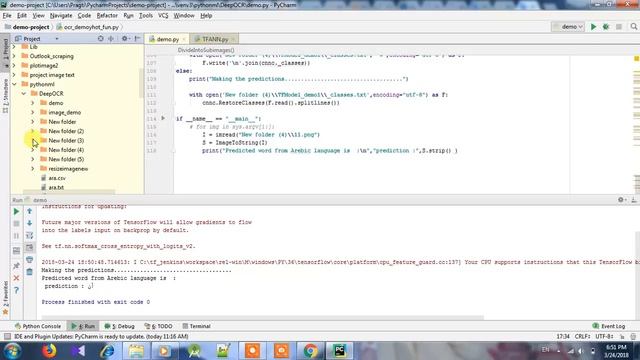Open the Favorites side tab
640x360 pixels.
pos(5,297)
